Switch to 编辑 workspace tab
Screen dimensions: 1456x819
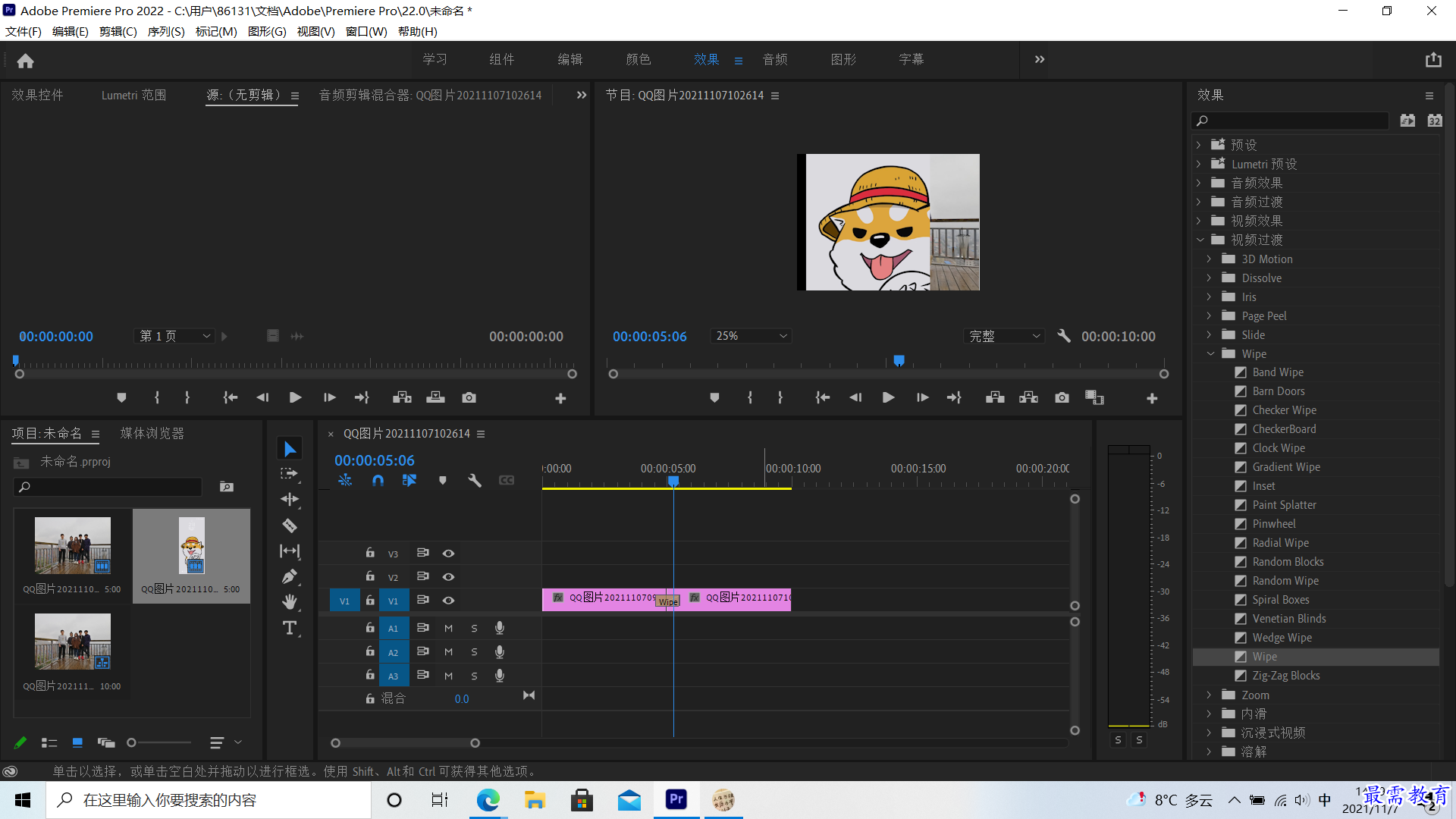pos(570,59)
